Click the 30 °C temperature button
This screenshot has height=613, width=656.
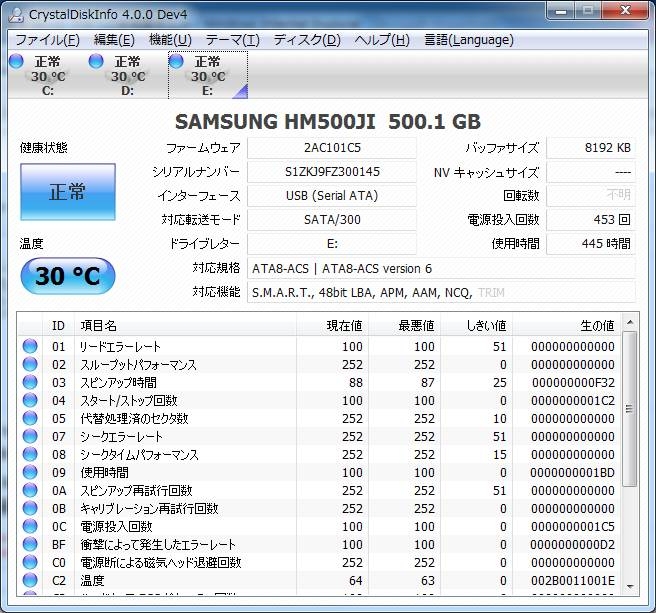(x=67, y=276)
